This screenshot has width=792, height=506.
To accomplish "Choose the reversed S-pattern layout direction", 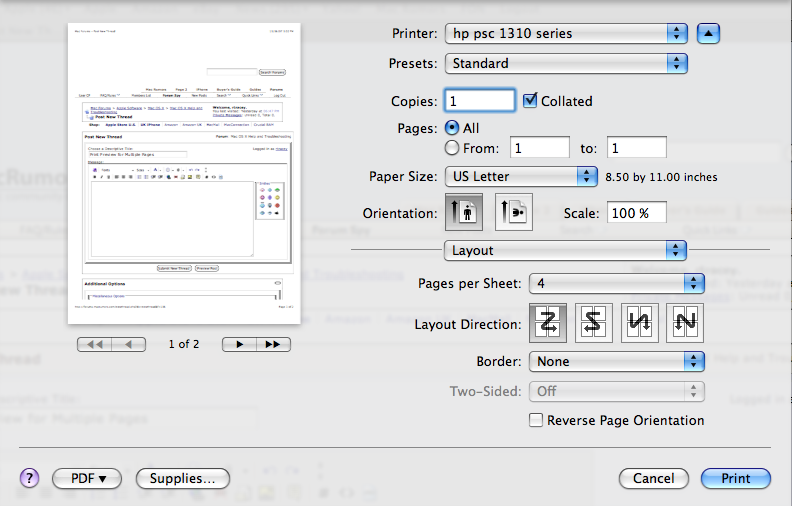I will [x=593, y=323].
